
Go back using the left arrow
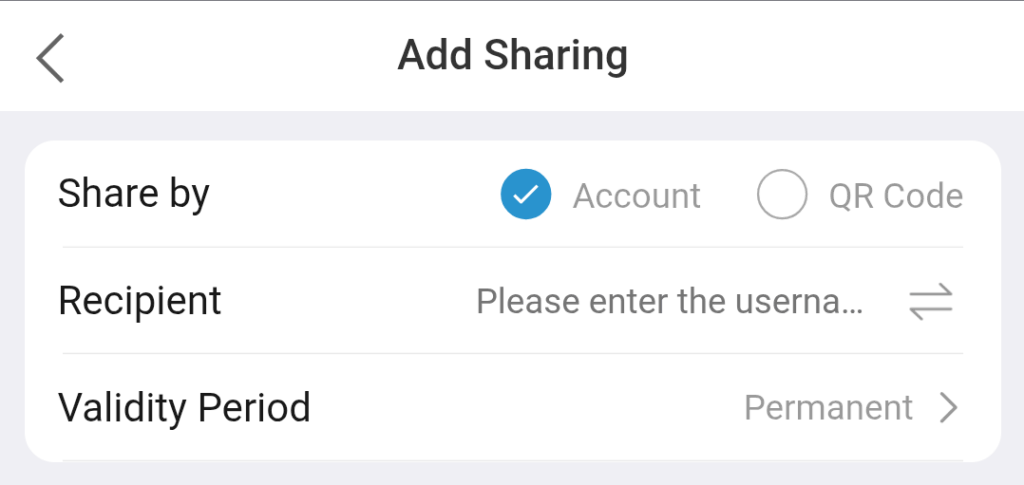[x=50, y=57]
